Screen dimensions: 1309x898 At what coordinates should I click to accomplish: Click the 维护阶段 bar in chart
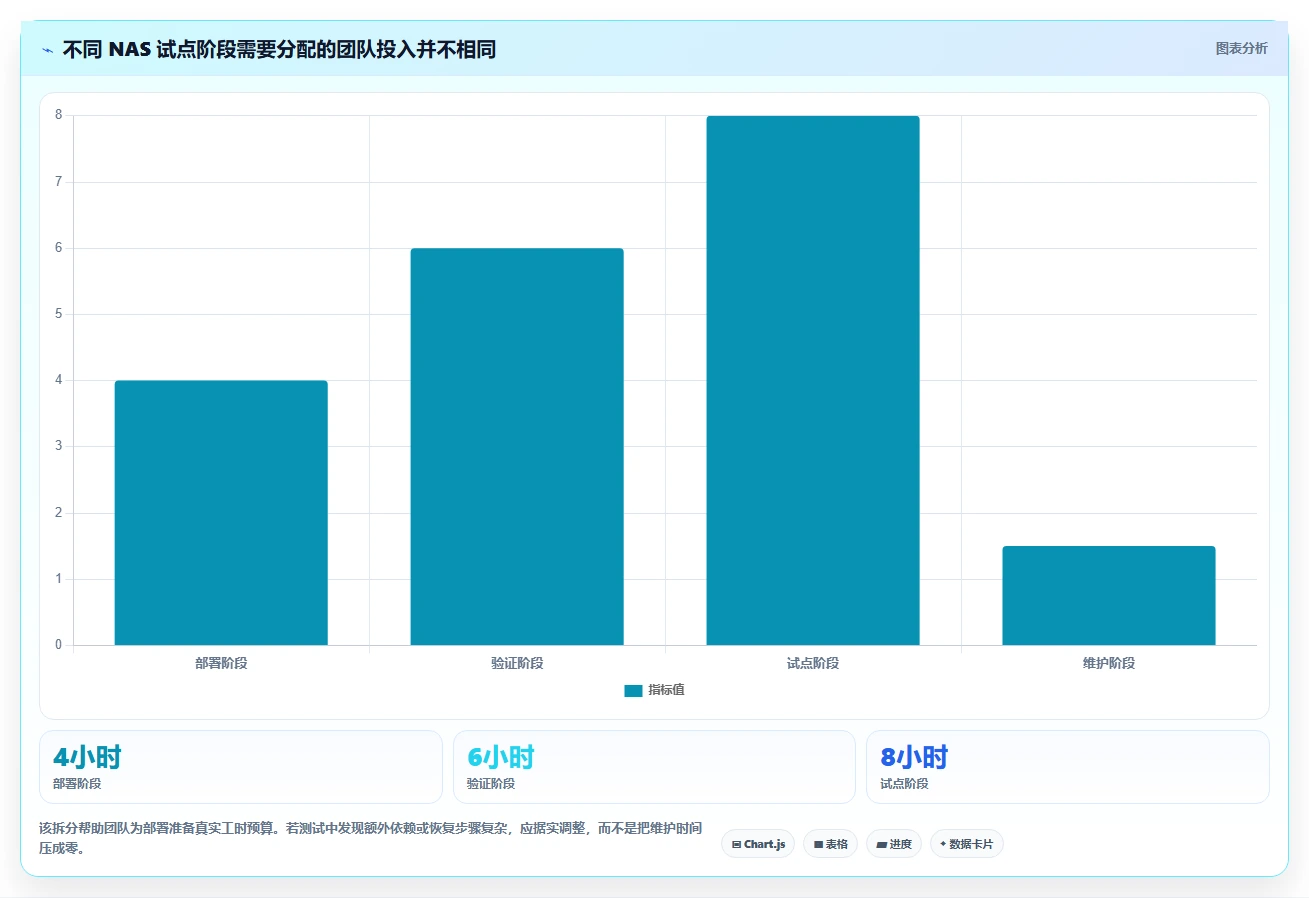(x=1109, y=595)
